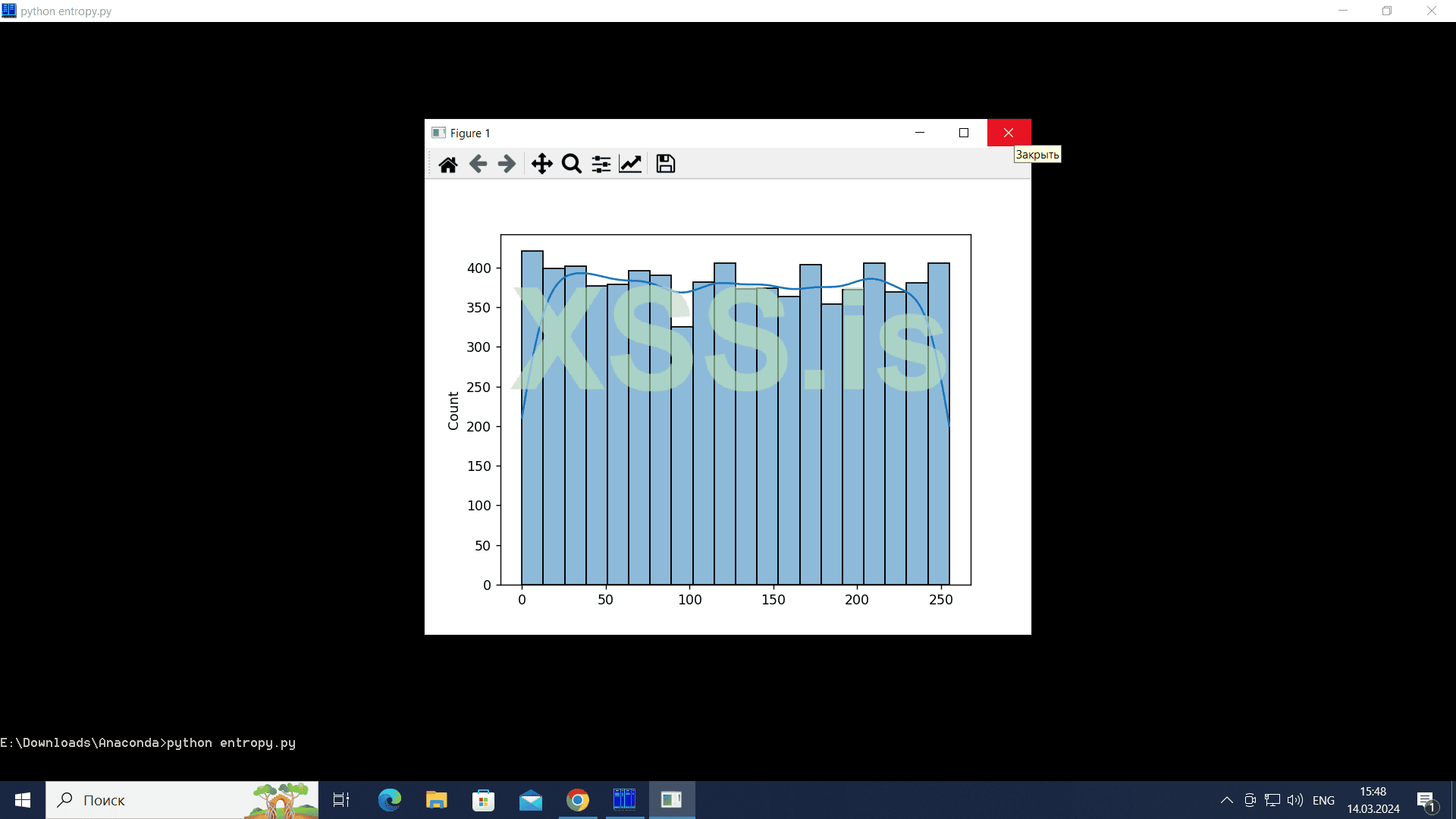This screenshot has width=1456, height=819.
Task: Open the Configure subplots sliders icon
Action: (x=601, y=164)
